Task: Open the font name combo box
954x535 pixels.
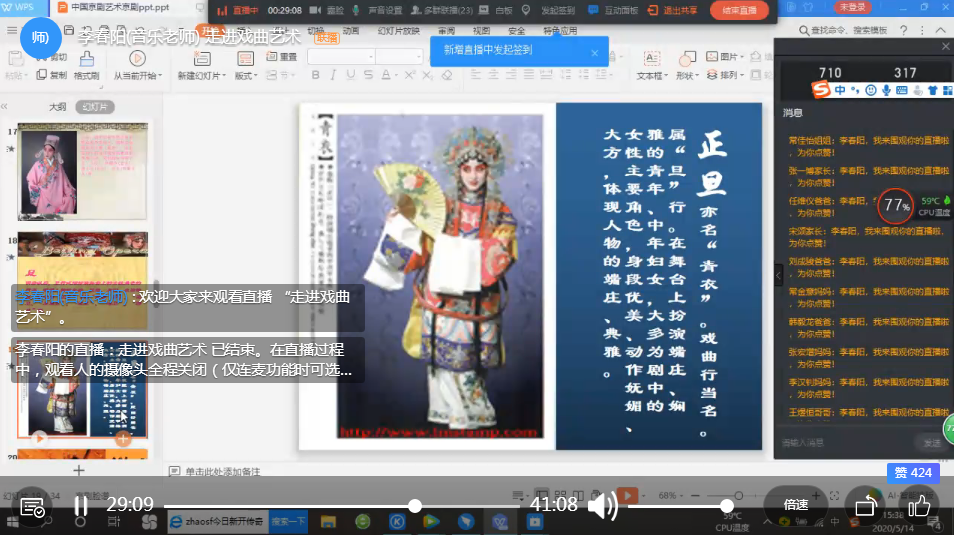Action: click(341, 57)
